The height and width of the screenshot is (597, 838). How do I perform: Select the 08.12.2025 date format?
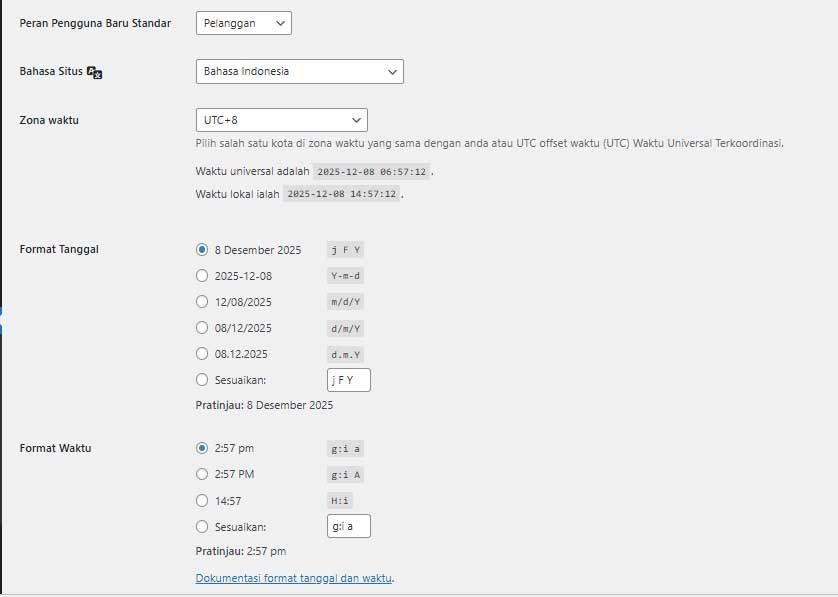pyautogui.click(x=202, y=353)
